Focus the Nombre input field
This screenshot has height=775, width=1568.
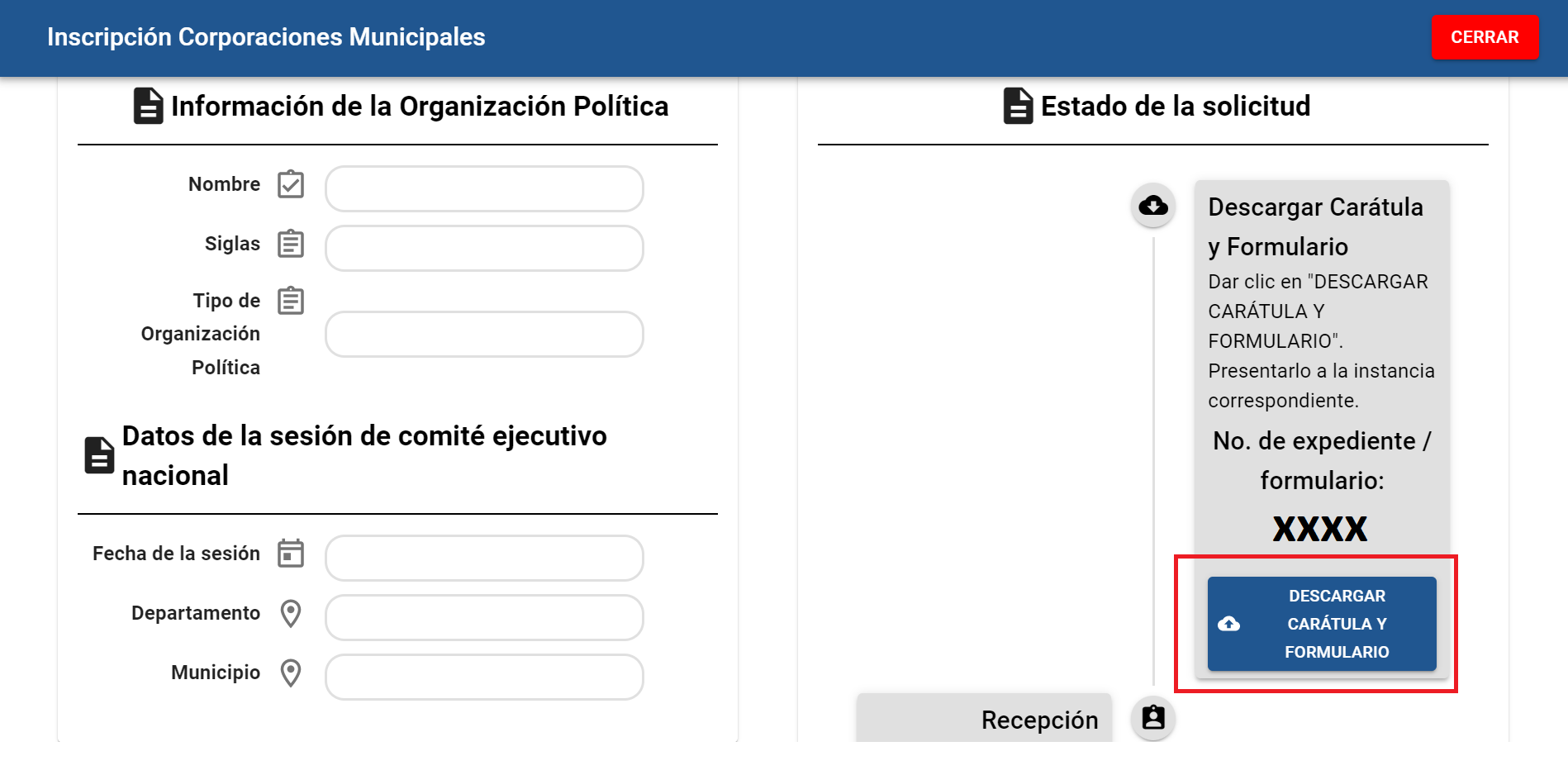pyautogui.click(x=484, y=188)
